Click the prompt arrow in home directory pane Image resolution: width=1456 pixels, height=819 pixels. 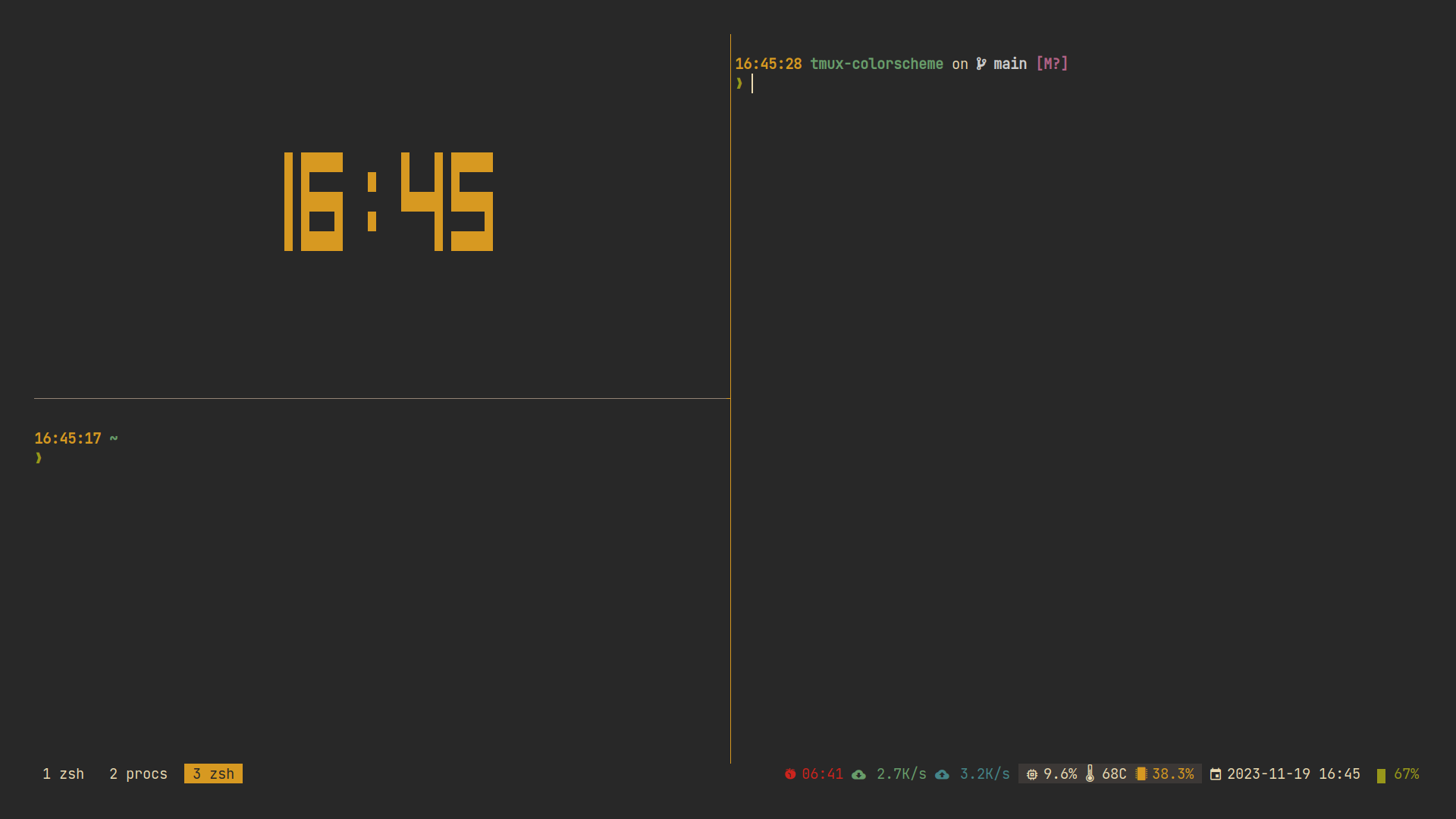(39, 458)
